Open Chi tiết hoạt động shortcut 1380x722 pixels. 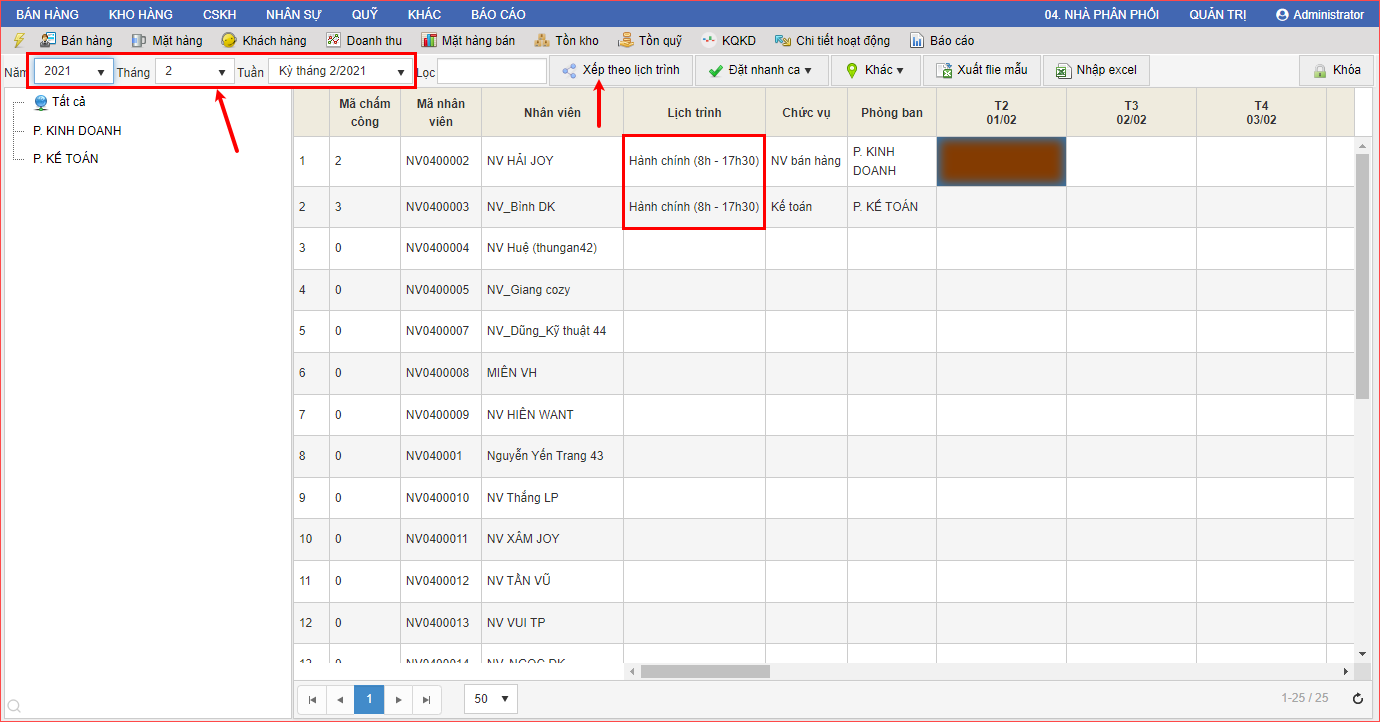pyautogui.click(x=832, y=41)
